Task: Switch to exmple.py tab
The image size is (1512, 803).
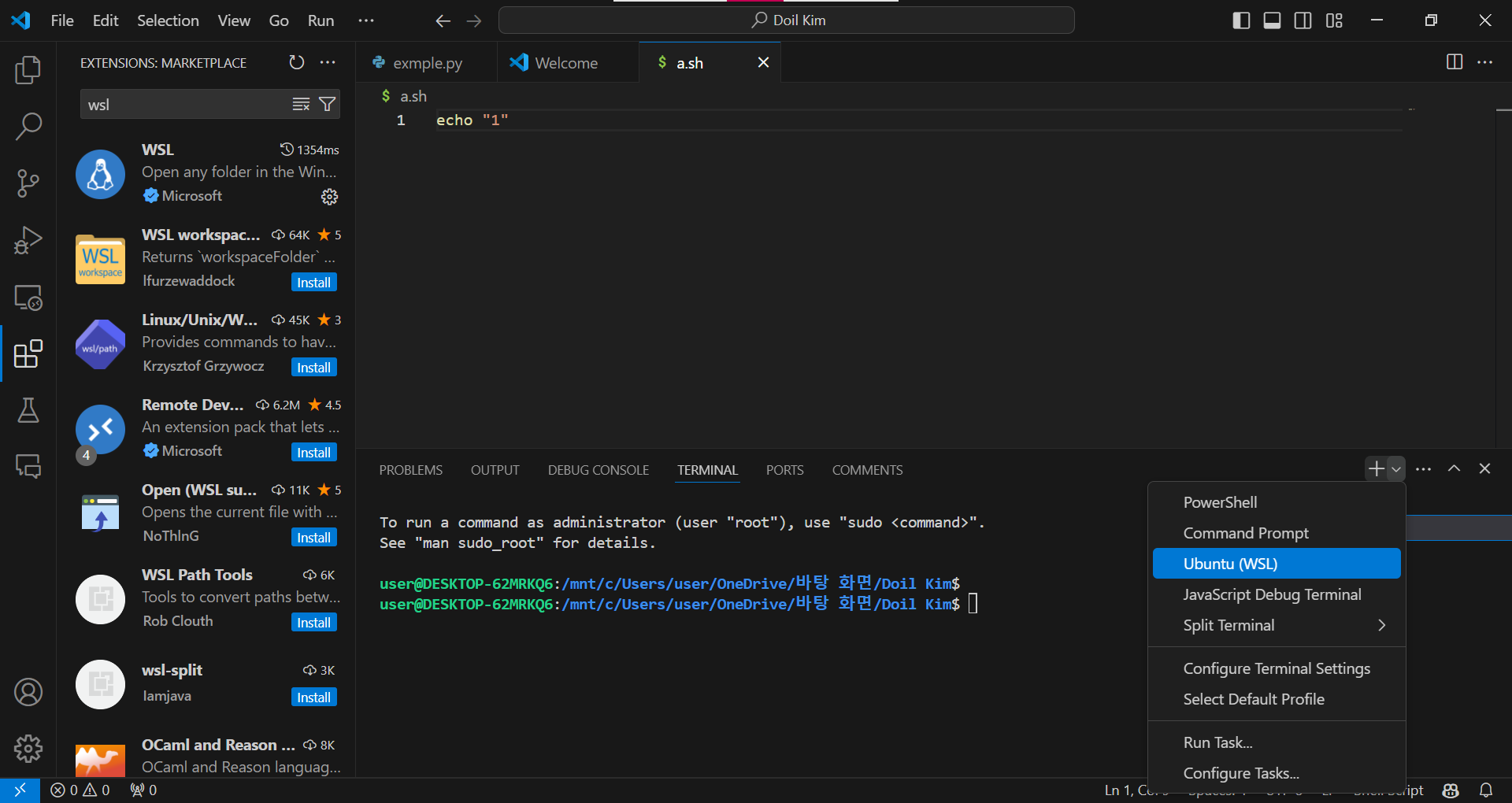Action: click(x=426, y=63)
